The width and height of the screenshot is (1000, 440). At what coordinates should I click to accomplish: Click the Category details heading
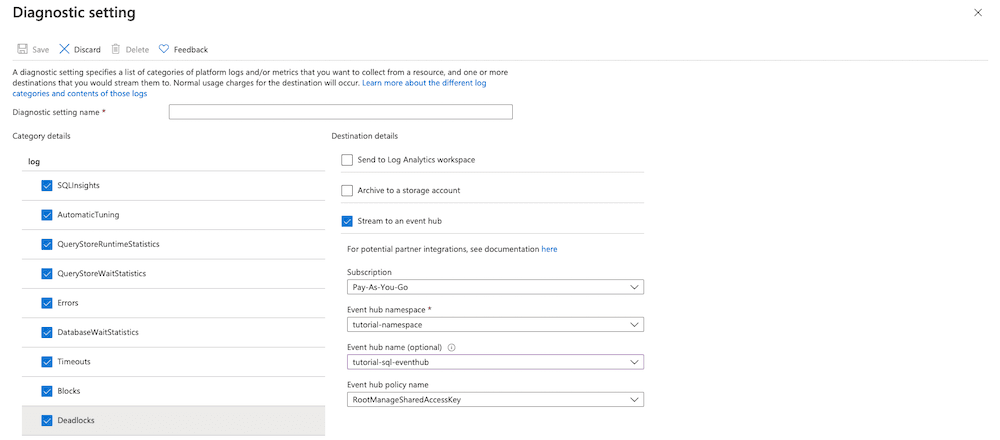[x=41, y=136]
